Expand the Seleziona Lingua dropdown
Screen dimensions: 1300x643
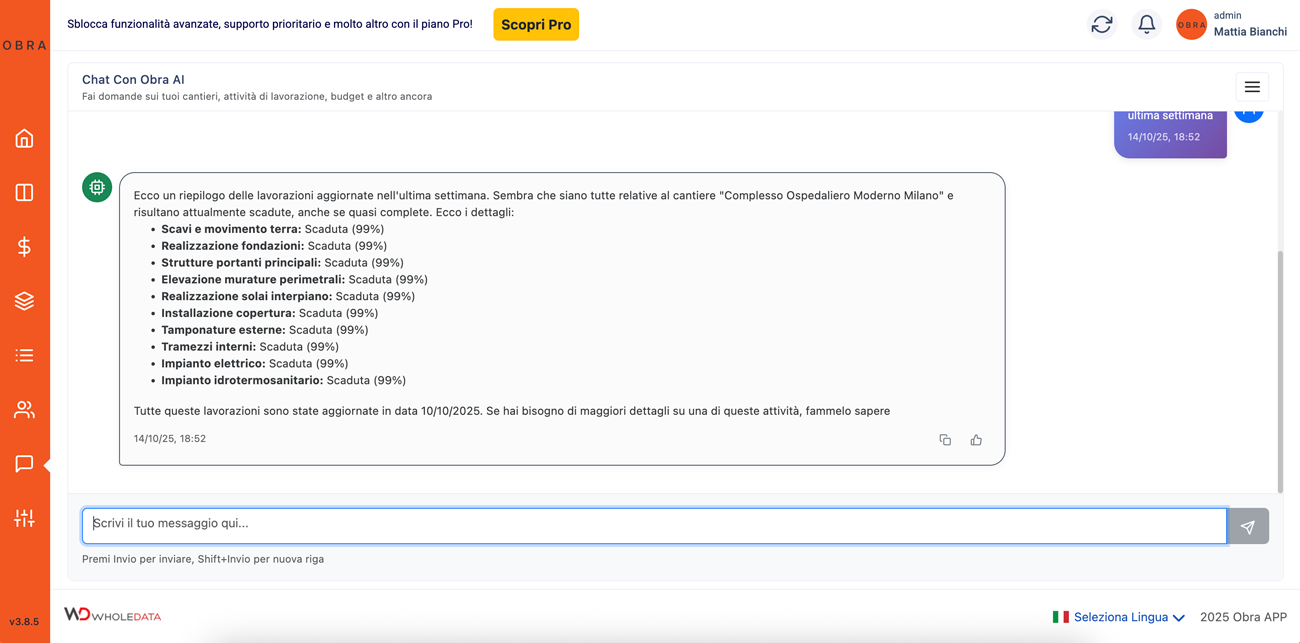[1119, 617]
